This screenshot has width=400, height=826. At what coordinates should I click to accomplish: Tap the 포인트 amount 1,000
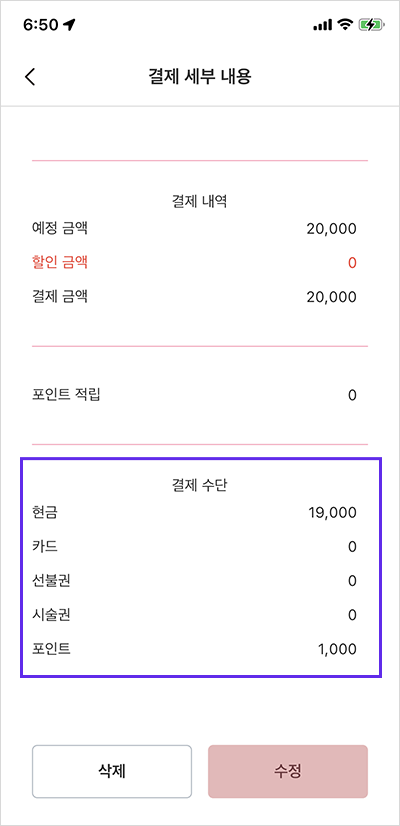pyautogui.click(x=337, y=649)
